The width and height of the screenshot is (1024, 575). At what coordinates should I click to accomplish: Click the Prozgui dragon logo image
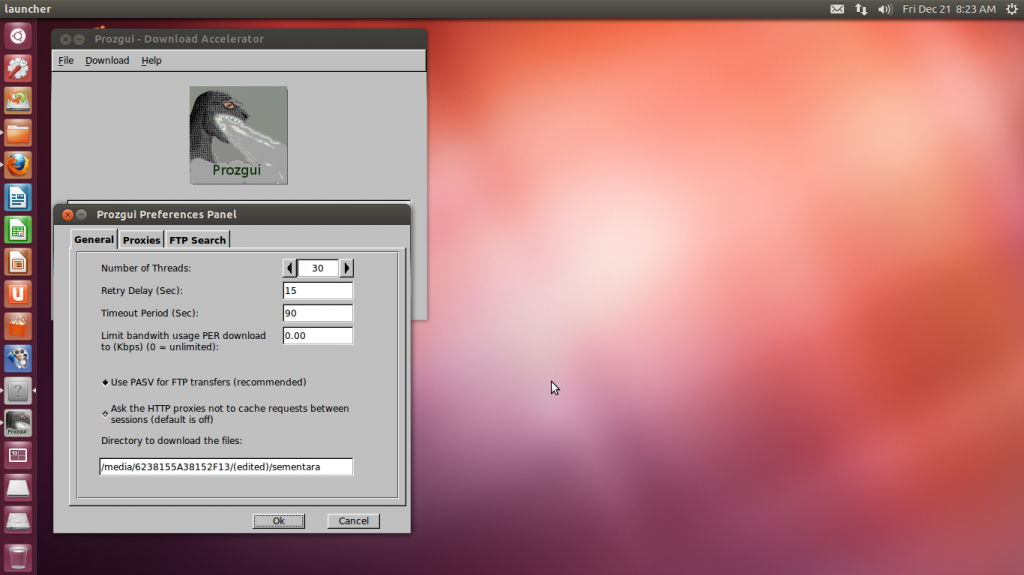(238, 135)
